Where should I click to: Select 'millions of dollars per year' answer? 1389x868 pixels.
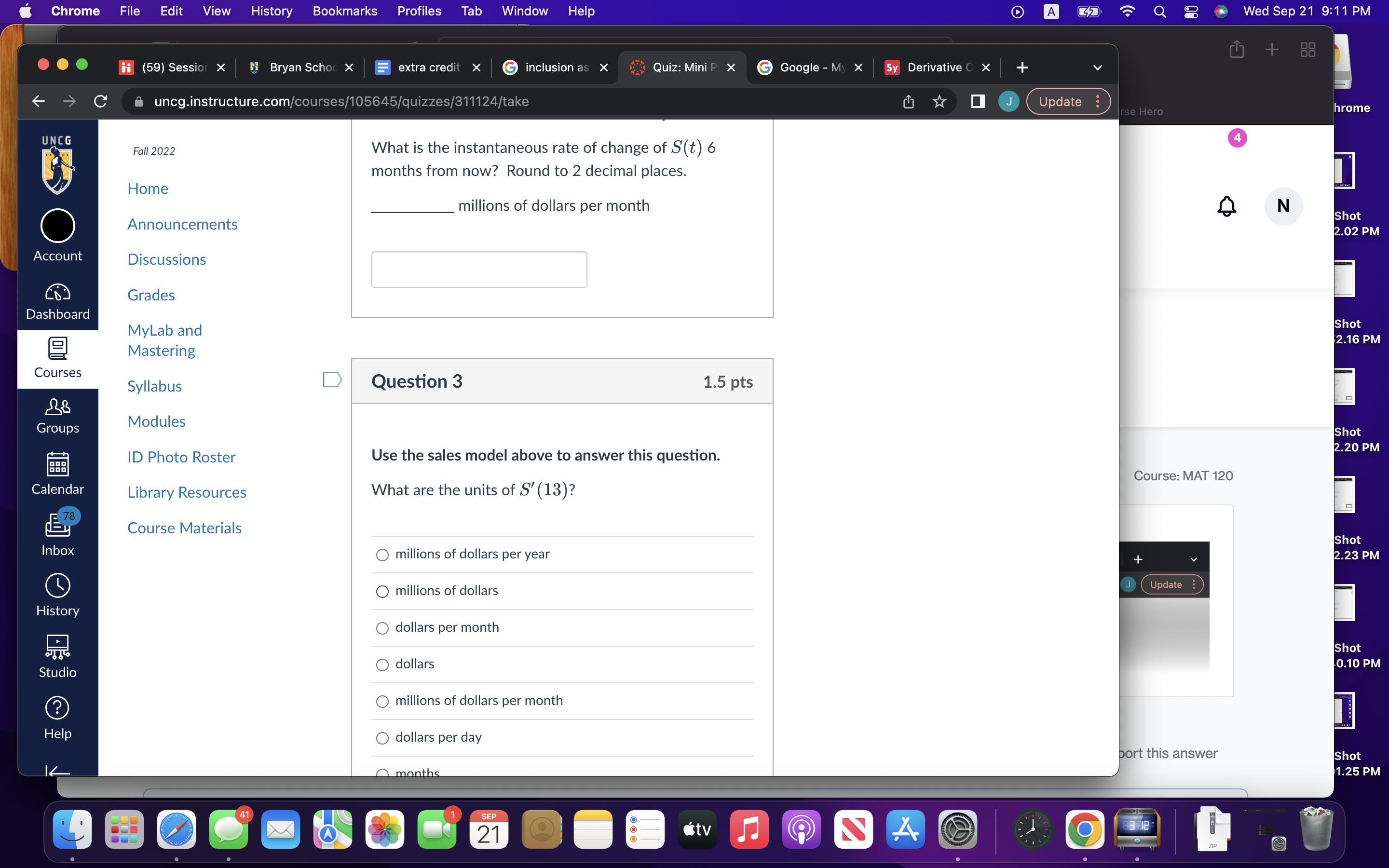coord(383,555)
